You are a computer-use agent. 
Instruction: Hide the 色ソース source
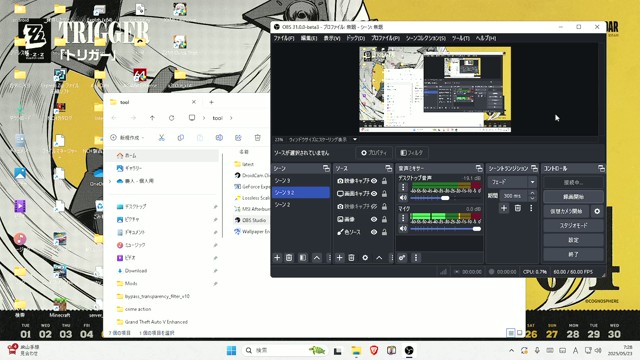[x=374, y=232]
